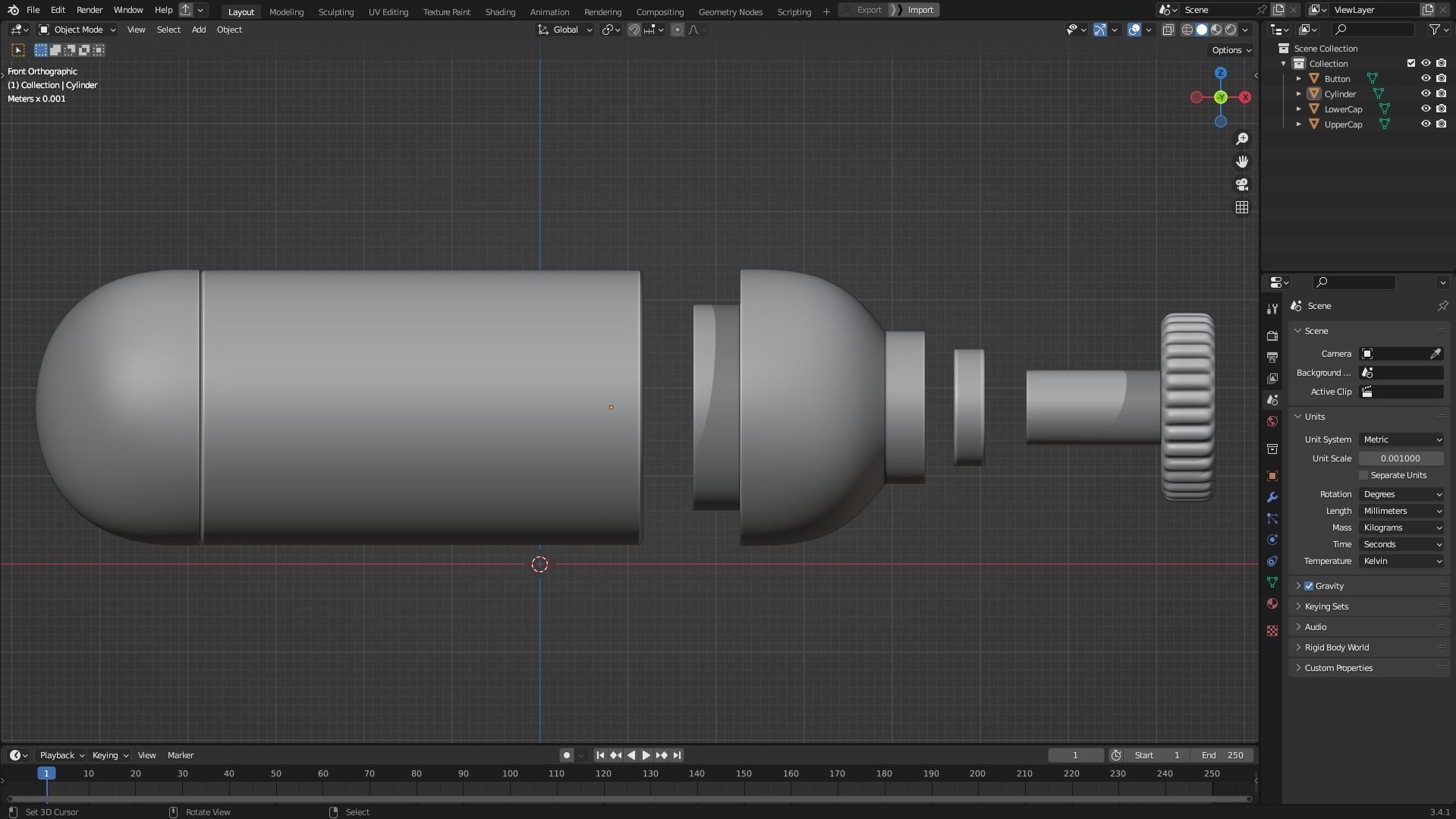The height and width of the screenshot is (819, 1456).
Task: Click the viewport zoom magnifier icon
Action: click(1242, 139)
